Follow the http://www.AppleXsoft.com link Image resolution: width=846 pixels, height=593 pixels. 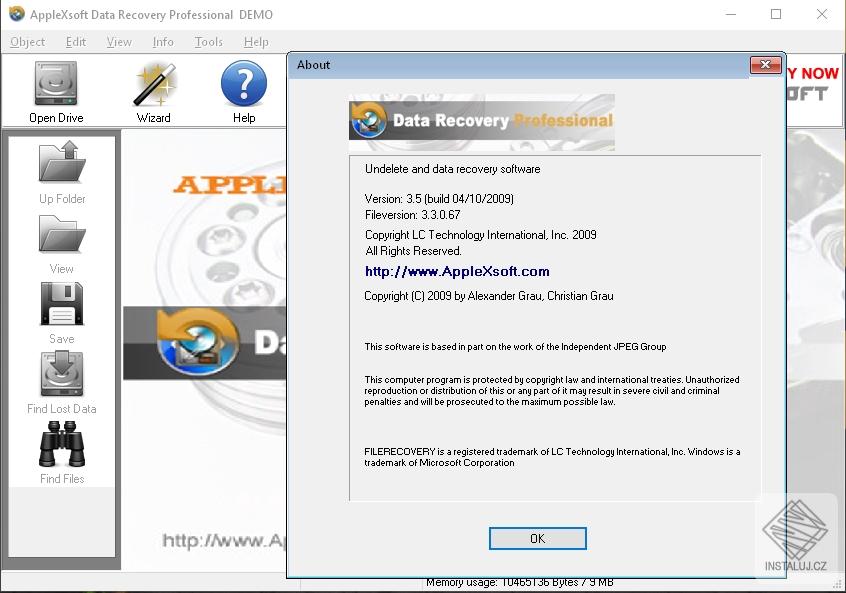457,271
